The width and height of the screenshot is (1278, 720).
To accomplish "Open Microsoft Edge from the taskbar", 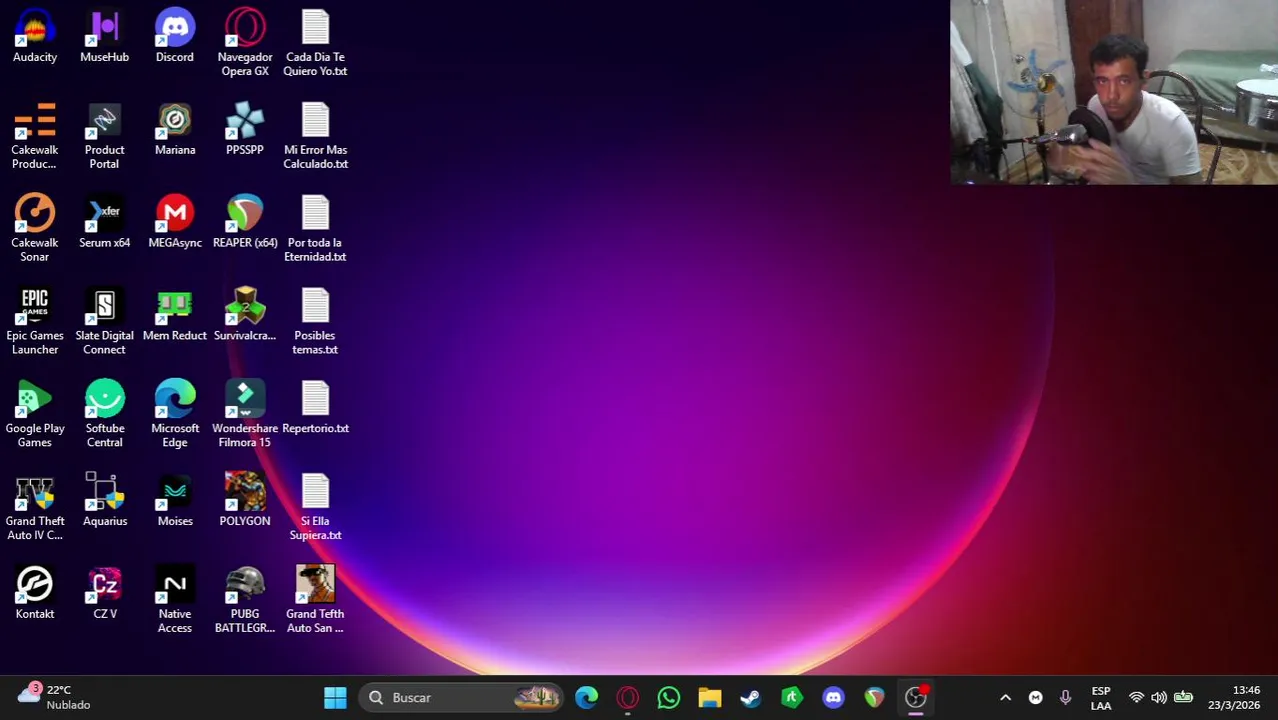I will click(x=587, y=697).
